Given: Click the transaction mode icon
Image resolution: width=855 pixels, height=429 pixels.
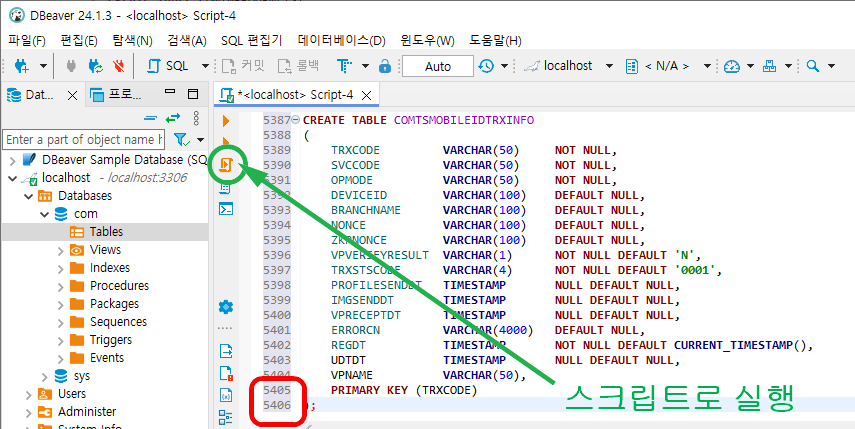Looking at the screenshot, I should pyautogui.click(x=344, y=66).
